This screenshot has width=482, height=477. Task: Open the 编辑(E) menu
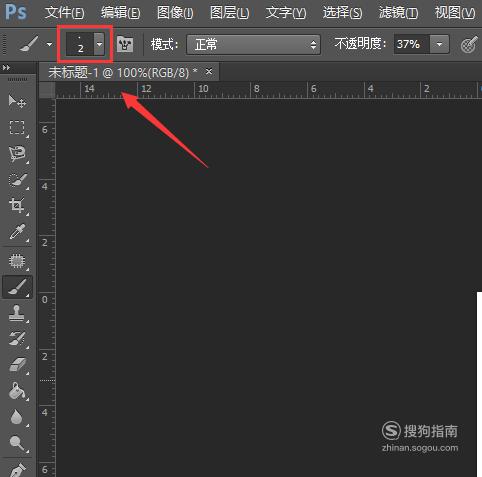pyautogui.click(x=121, y=13)
